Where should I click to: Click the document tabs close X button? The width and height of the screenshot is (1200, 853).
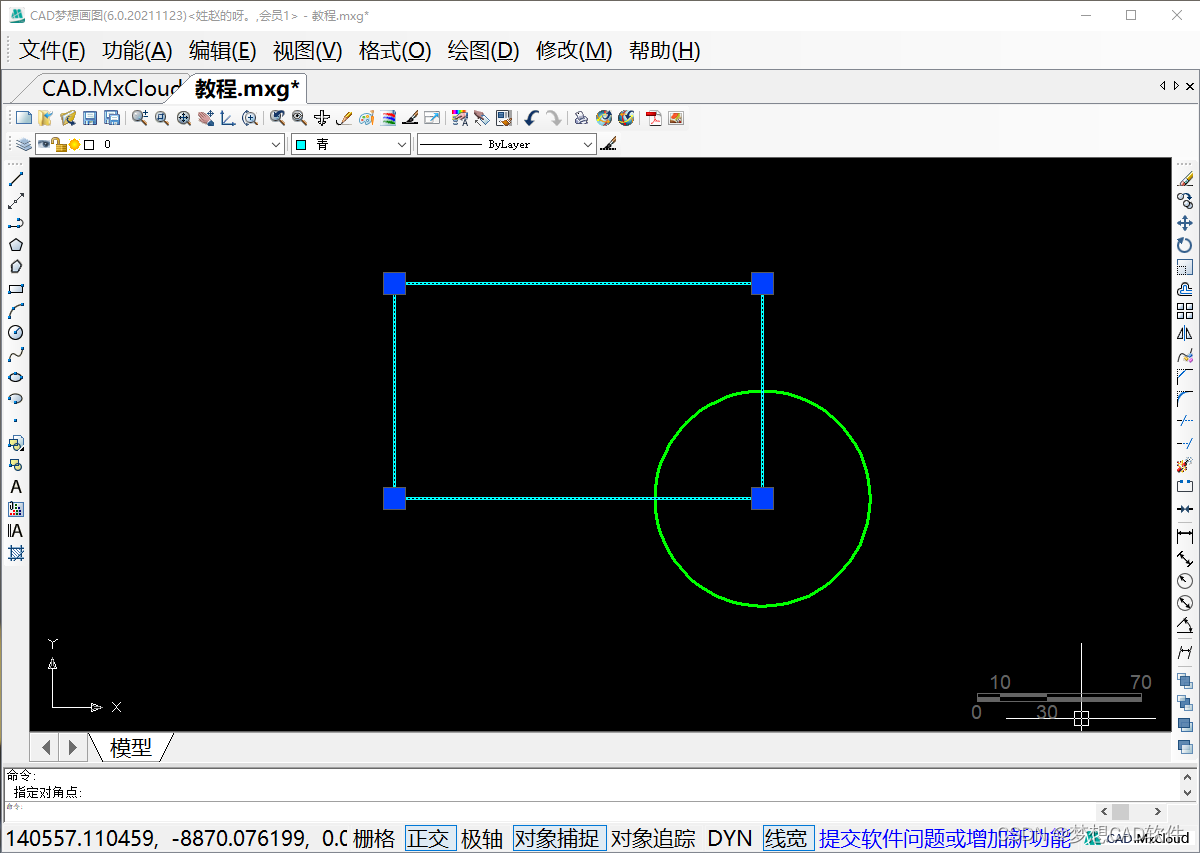click(x=1190, y=86)
